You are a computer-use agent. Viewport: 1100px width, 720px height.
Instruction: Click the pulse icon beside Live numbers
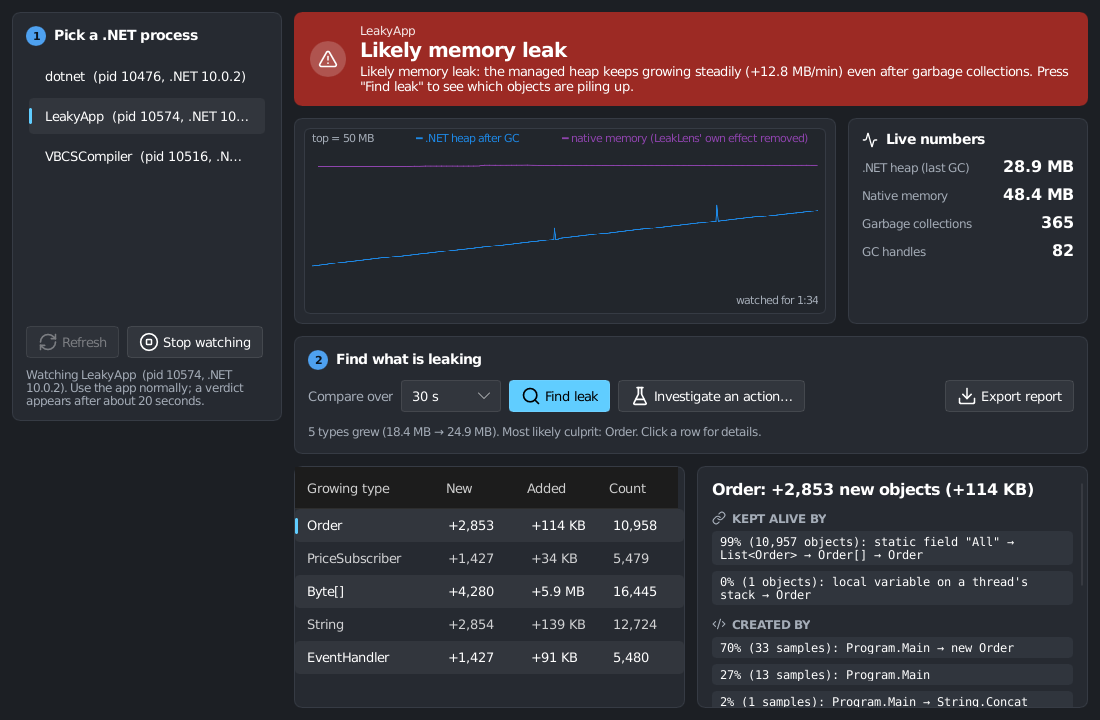(870, 140)
